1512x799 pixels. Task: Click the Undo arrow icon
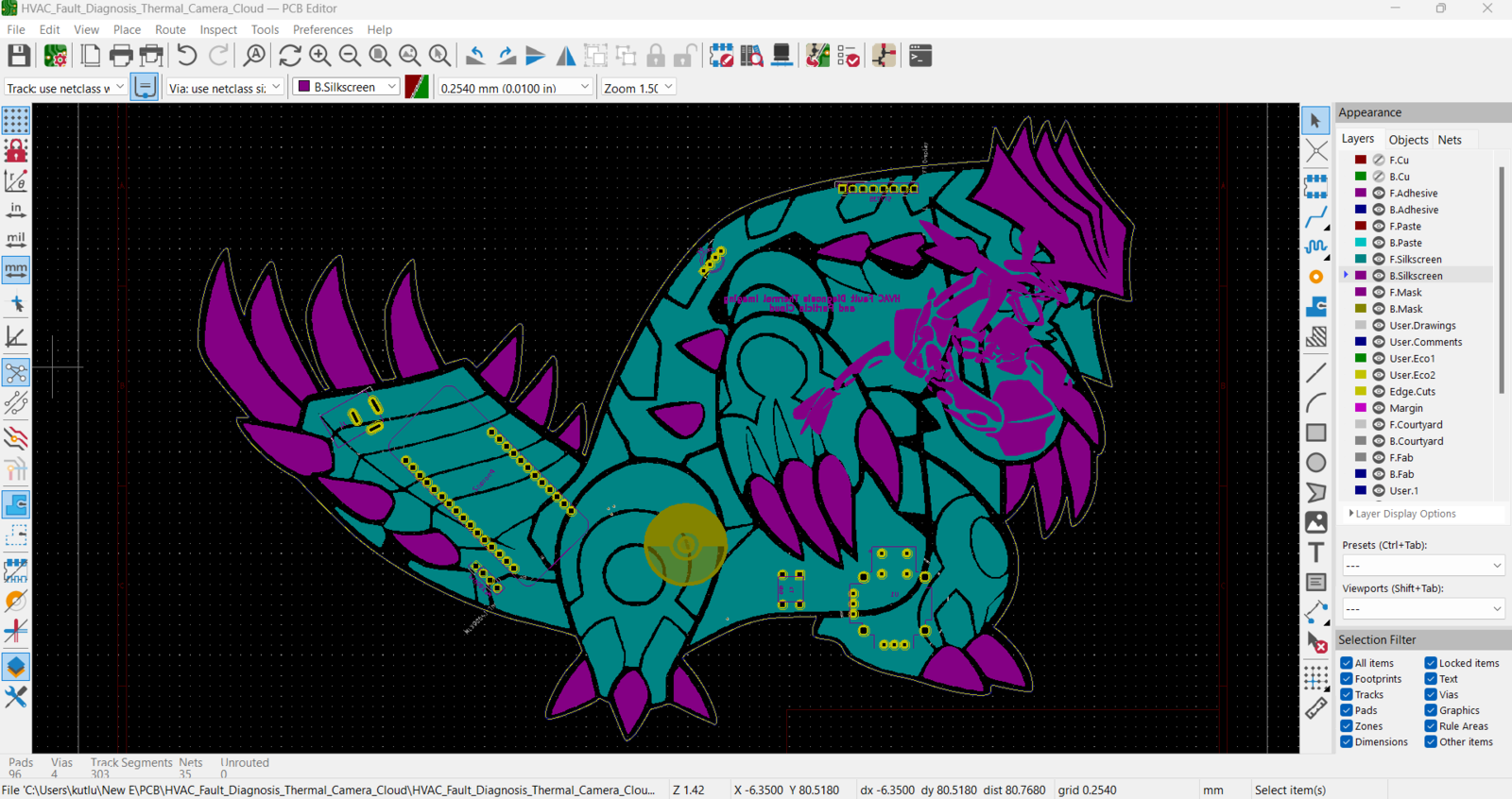tap(187, 56)
